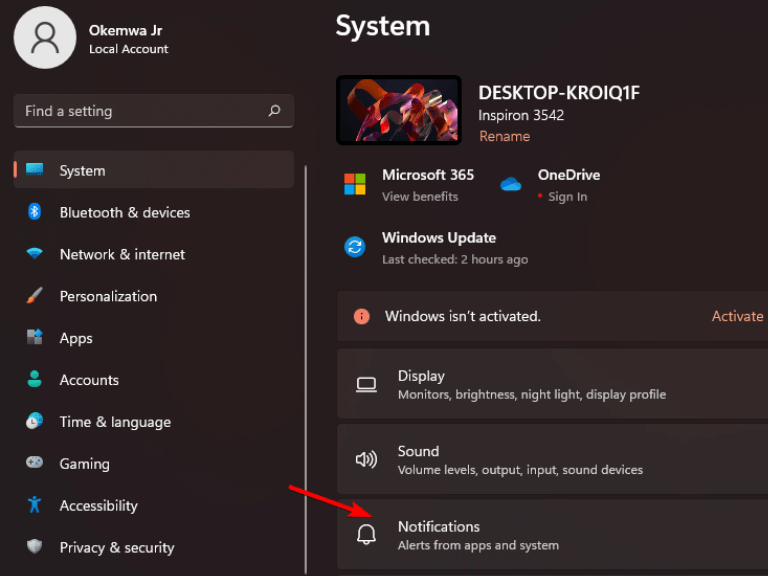The width and height of the screenshot is (768, 576).
Task: Click the OneDrive cloud icon
Action: coord(510,184)
